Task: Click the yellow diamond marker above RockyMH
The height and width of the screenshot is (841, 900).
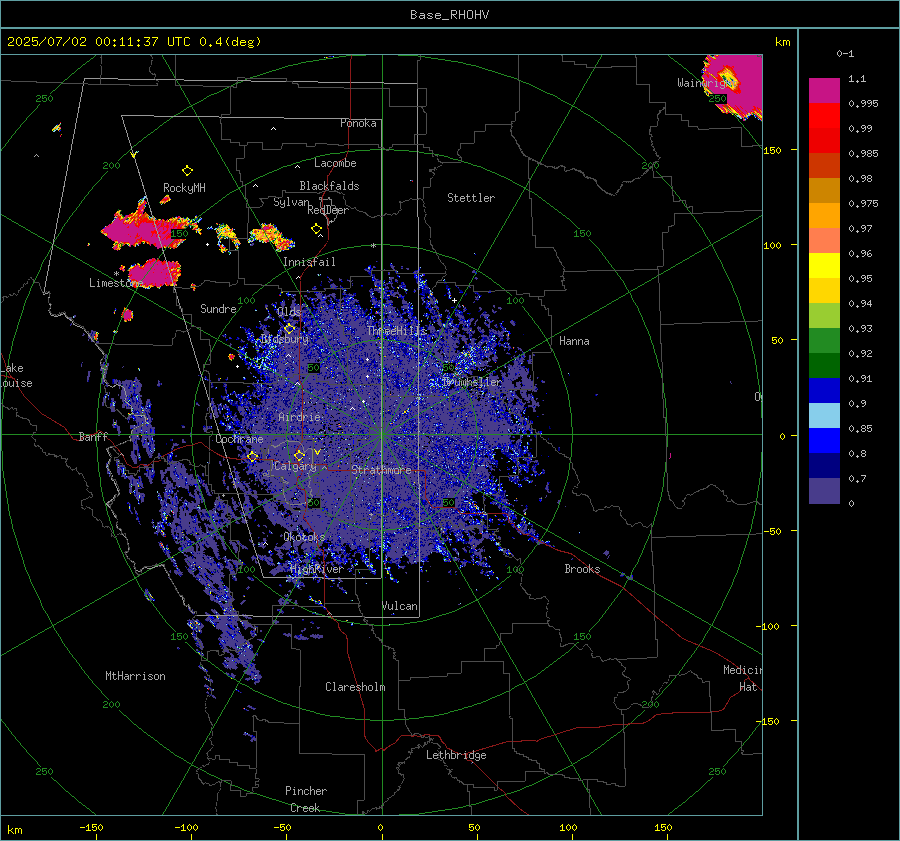Action: click(x=187, y=170)
